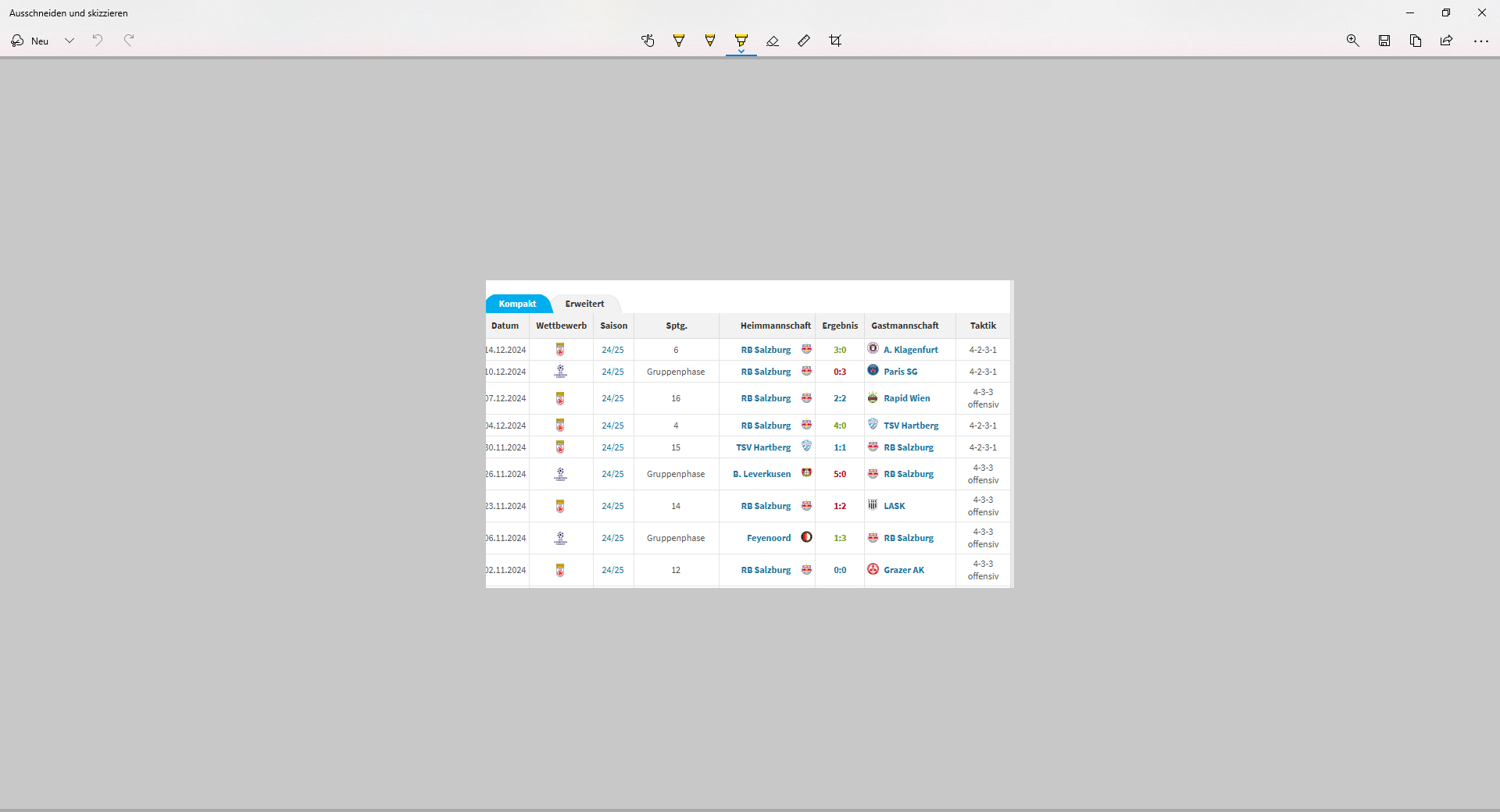Open the zoom control
The image size is (1500, 812).
point(1353,41)
